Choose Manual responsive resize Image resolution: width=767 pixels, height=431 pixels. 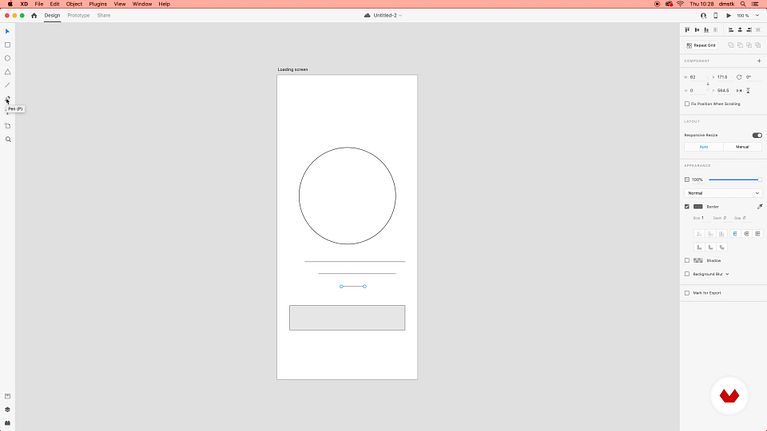click(742, 147)
